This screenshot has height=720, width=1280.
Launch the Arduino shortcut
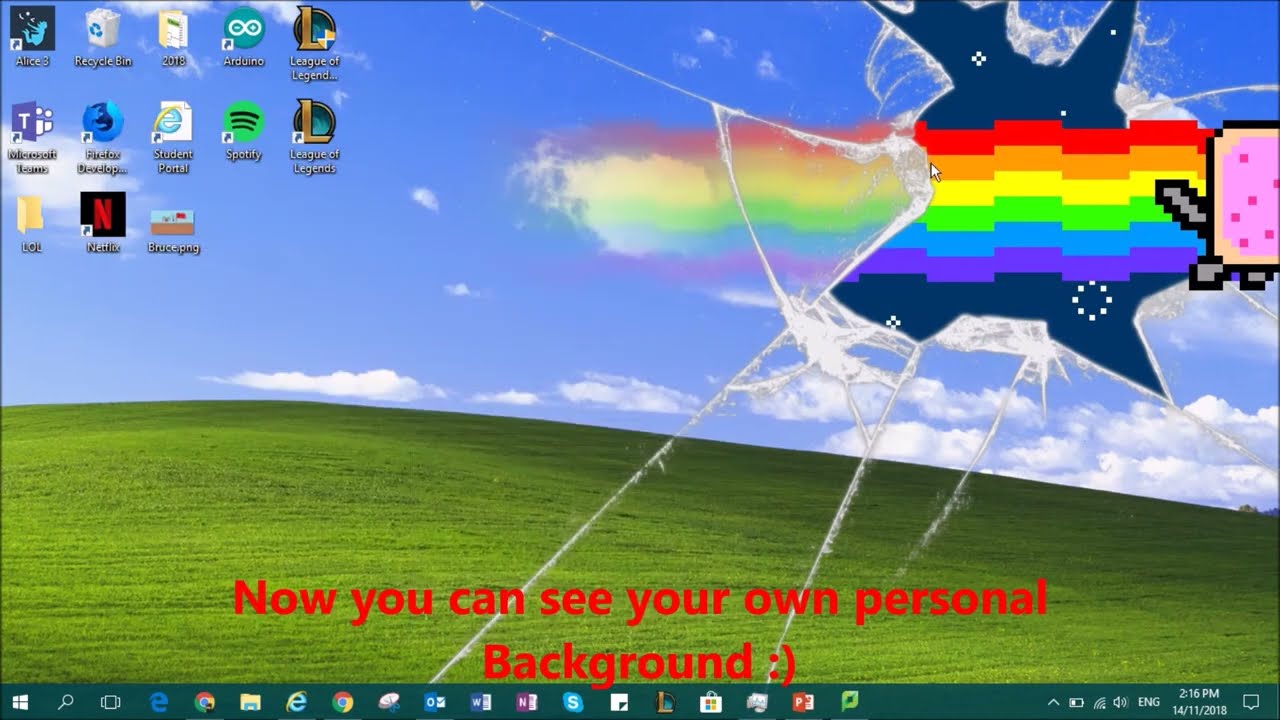243,37
